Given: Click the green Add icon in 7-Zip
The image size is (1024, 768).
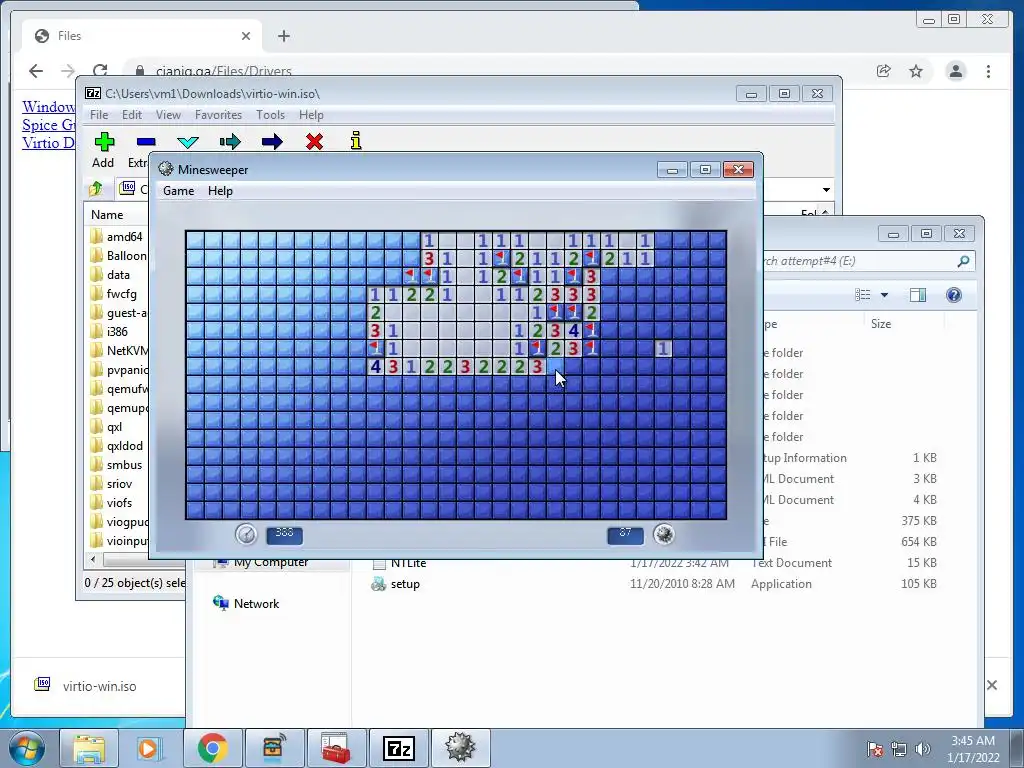Looking at the screenshot, I should 104,141.
